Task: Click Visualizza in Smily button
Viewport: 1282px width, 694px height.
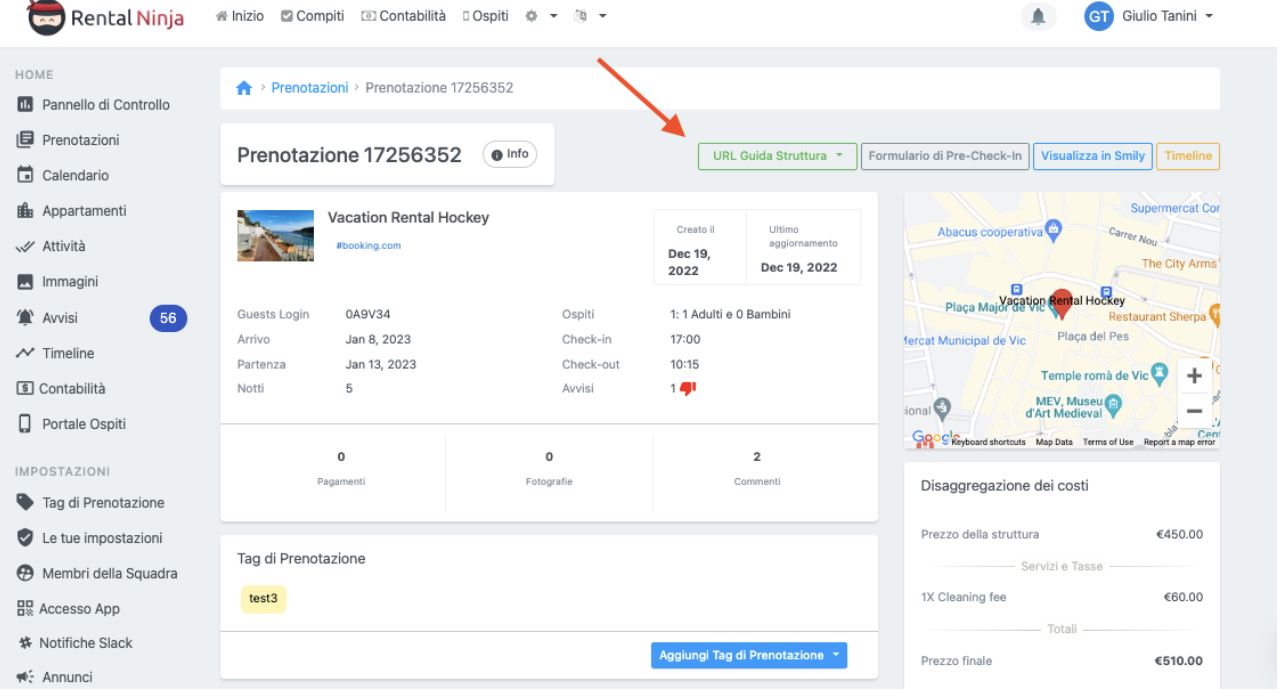Action: (x=1092, y=156)
